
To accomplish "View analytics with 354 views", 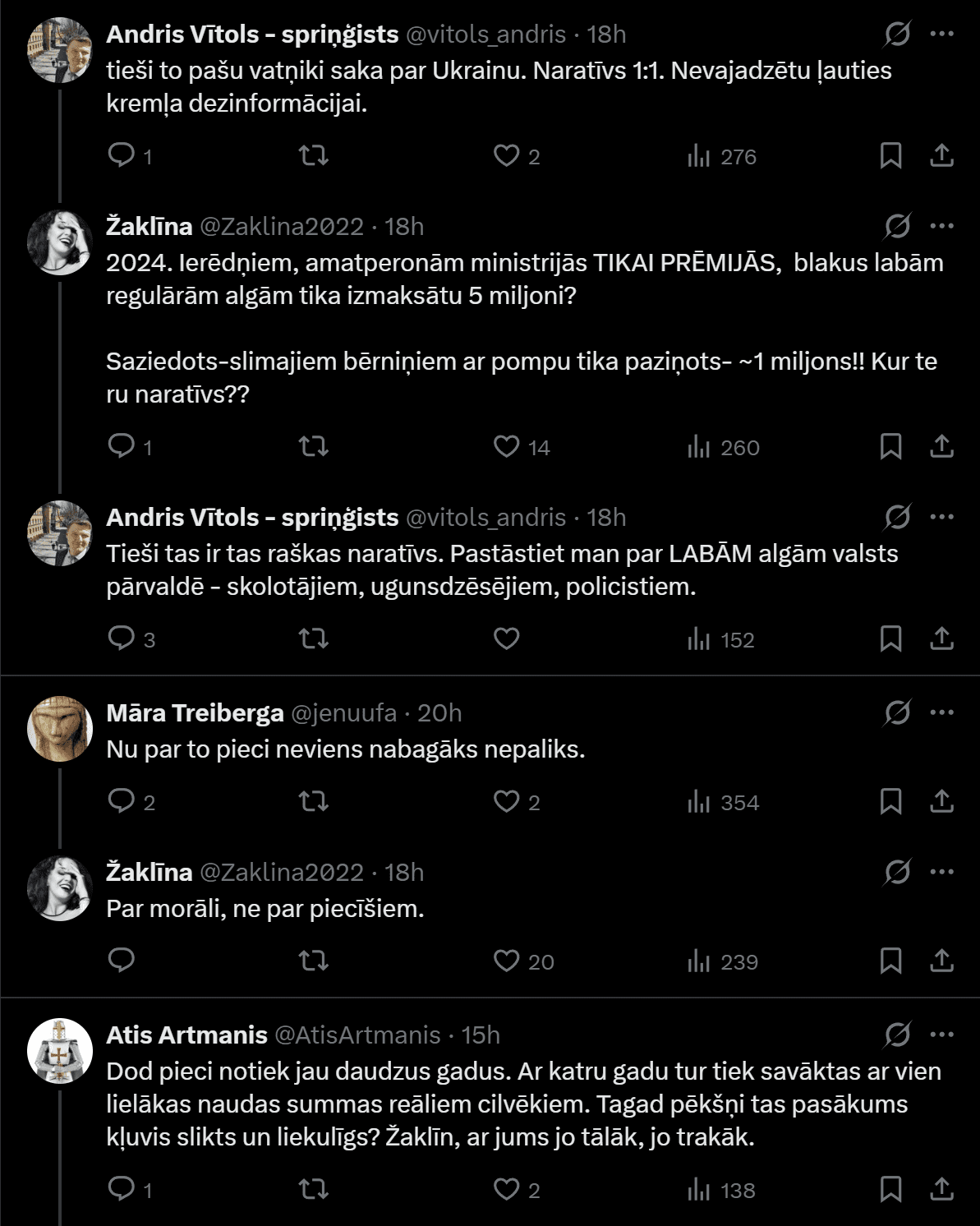I will [x=723, y=802].
